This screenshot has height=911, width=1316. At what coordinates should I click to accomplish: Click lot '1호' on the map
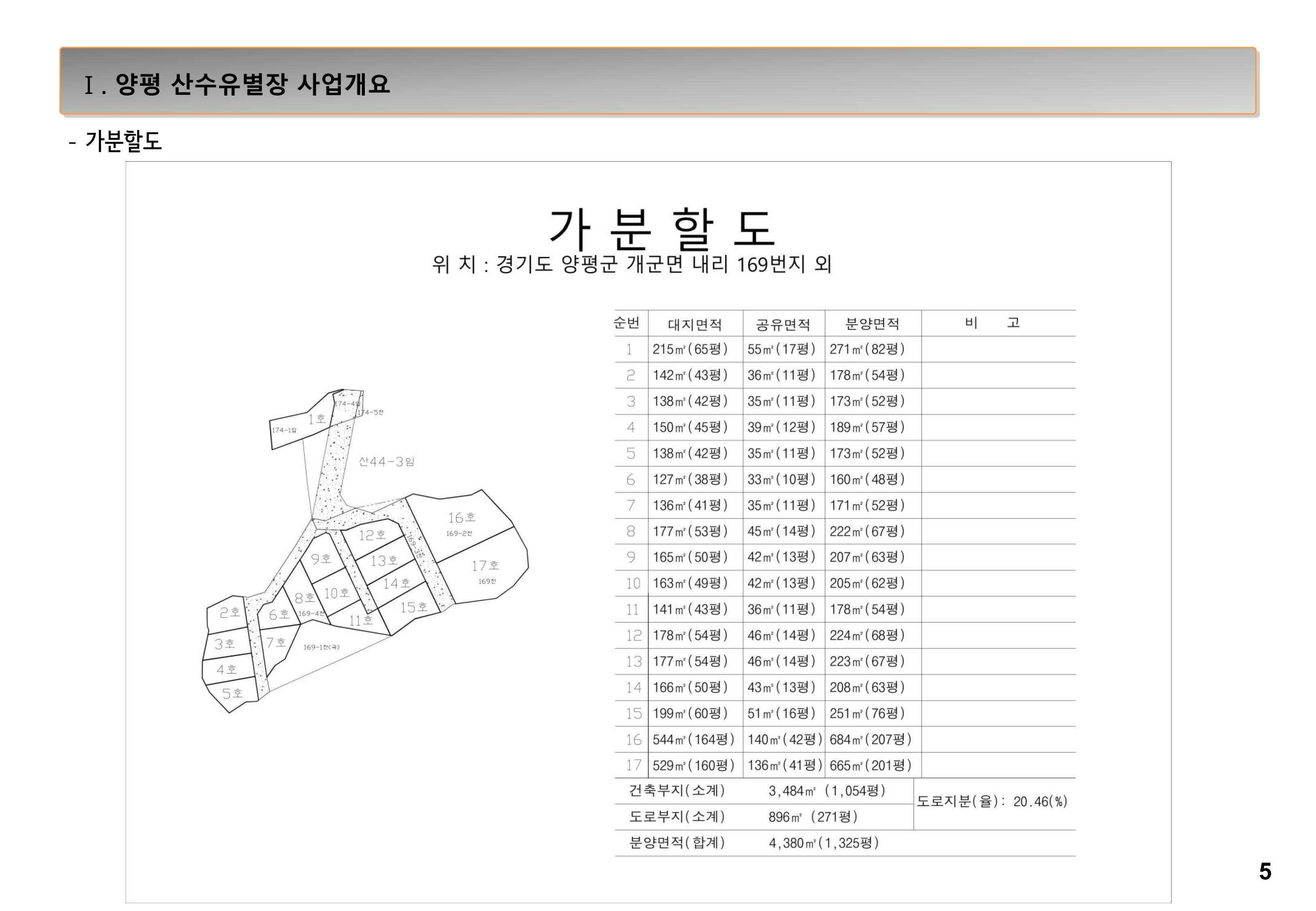[317, 419]
